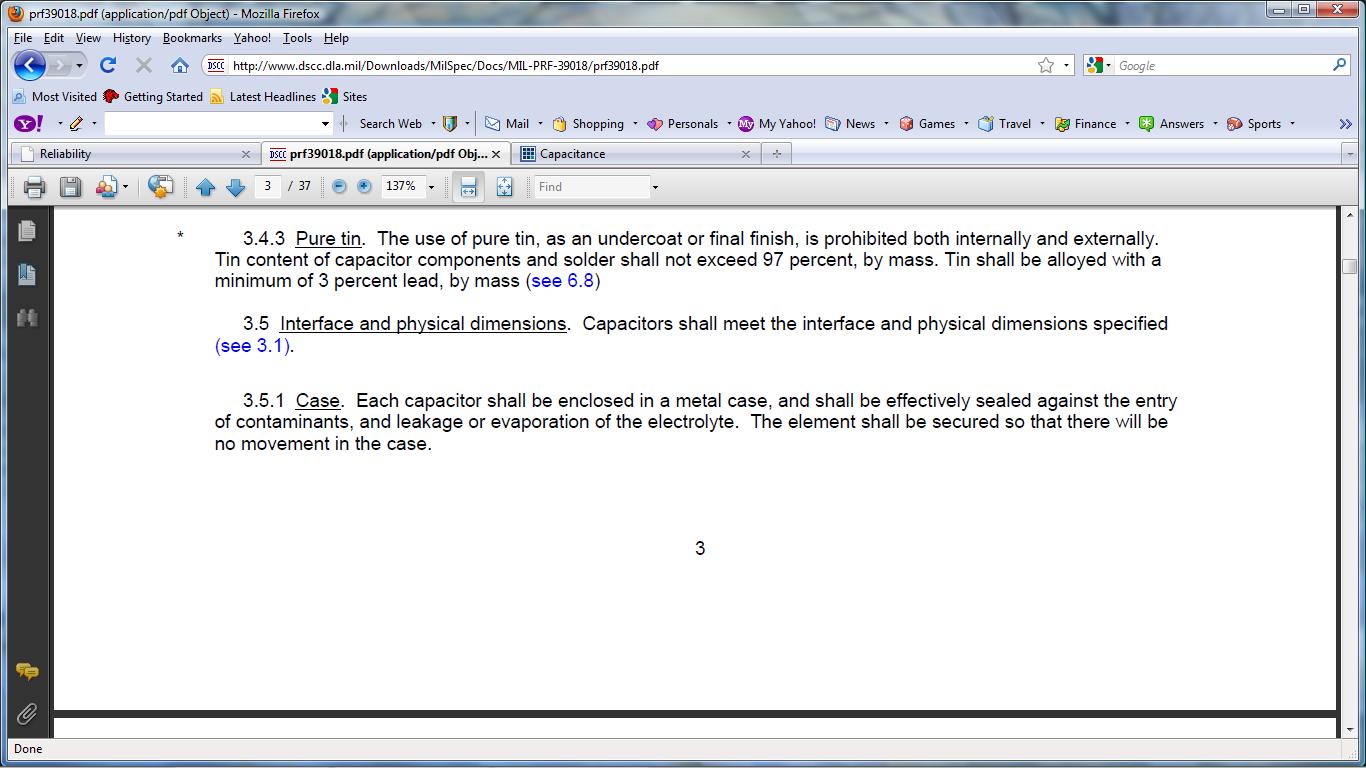Click the PDF page number field
This screenshot has width=1366, height=768.
click(267, 187)
